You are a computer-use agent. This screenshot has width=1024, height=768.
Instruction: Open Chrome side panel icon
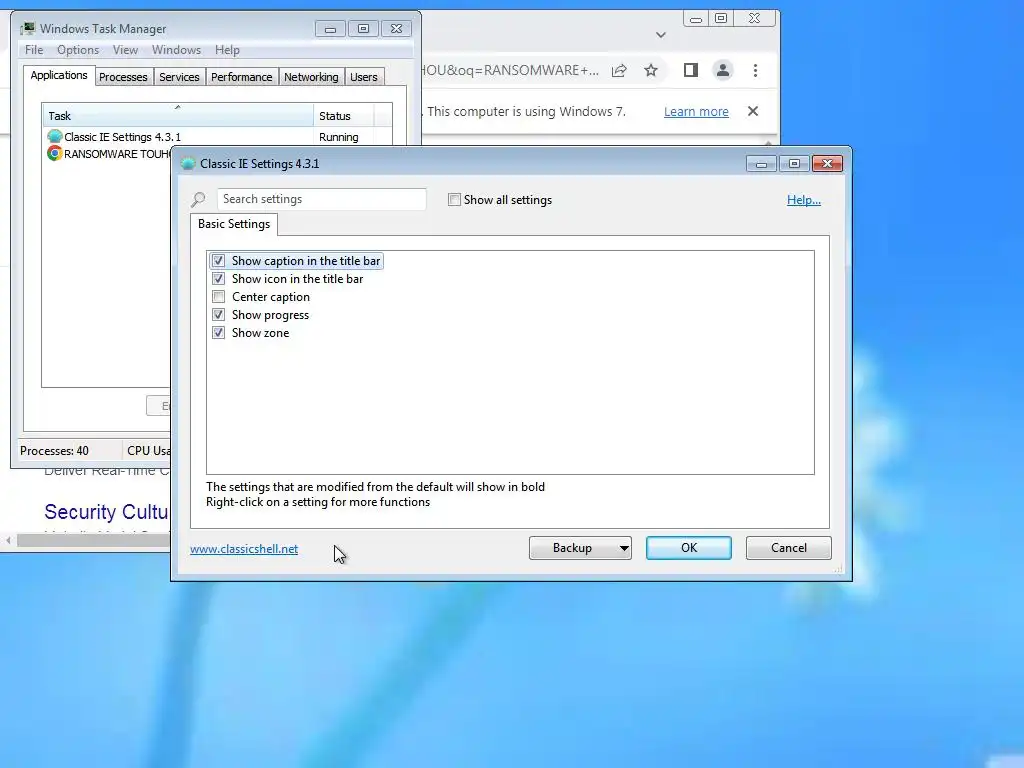pos(690,70)
